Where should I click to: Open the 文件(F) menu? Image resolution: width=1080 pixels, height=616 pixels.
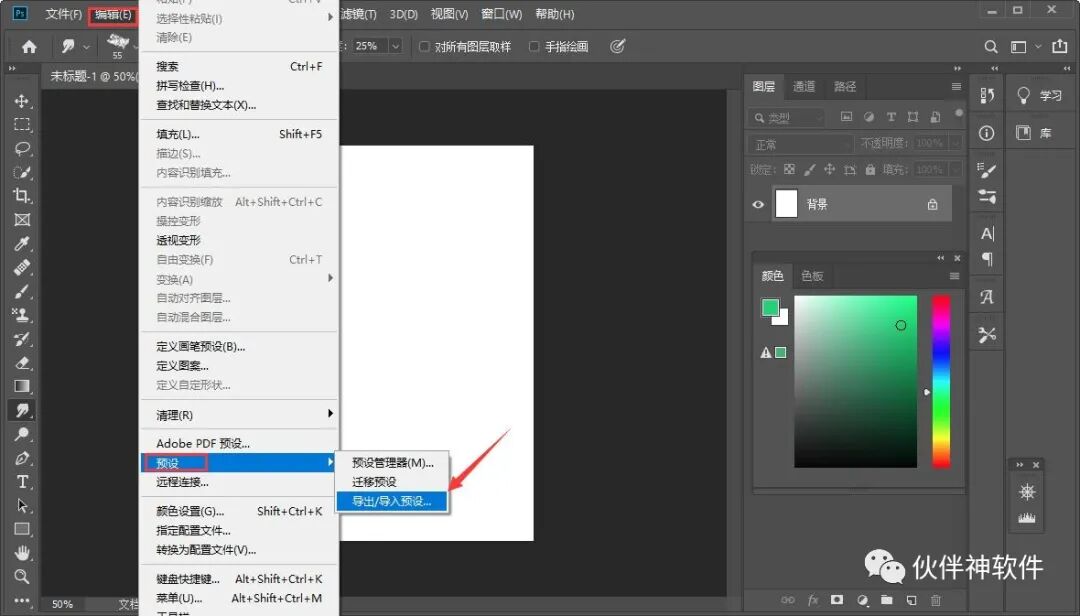click(63, 14)
